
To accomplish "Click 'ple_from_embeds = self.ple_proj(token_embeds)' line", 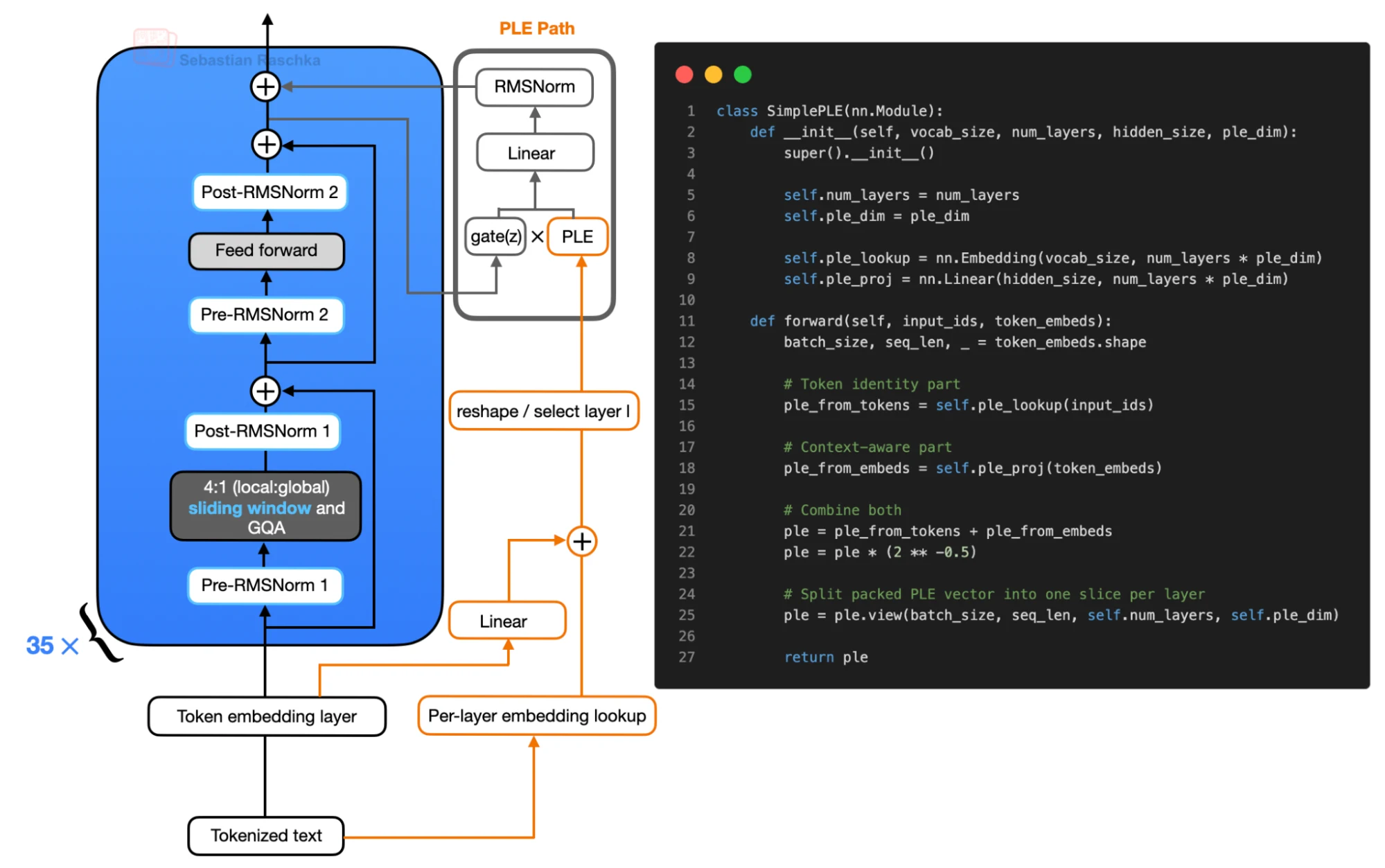I will click(x=973, y=468).
